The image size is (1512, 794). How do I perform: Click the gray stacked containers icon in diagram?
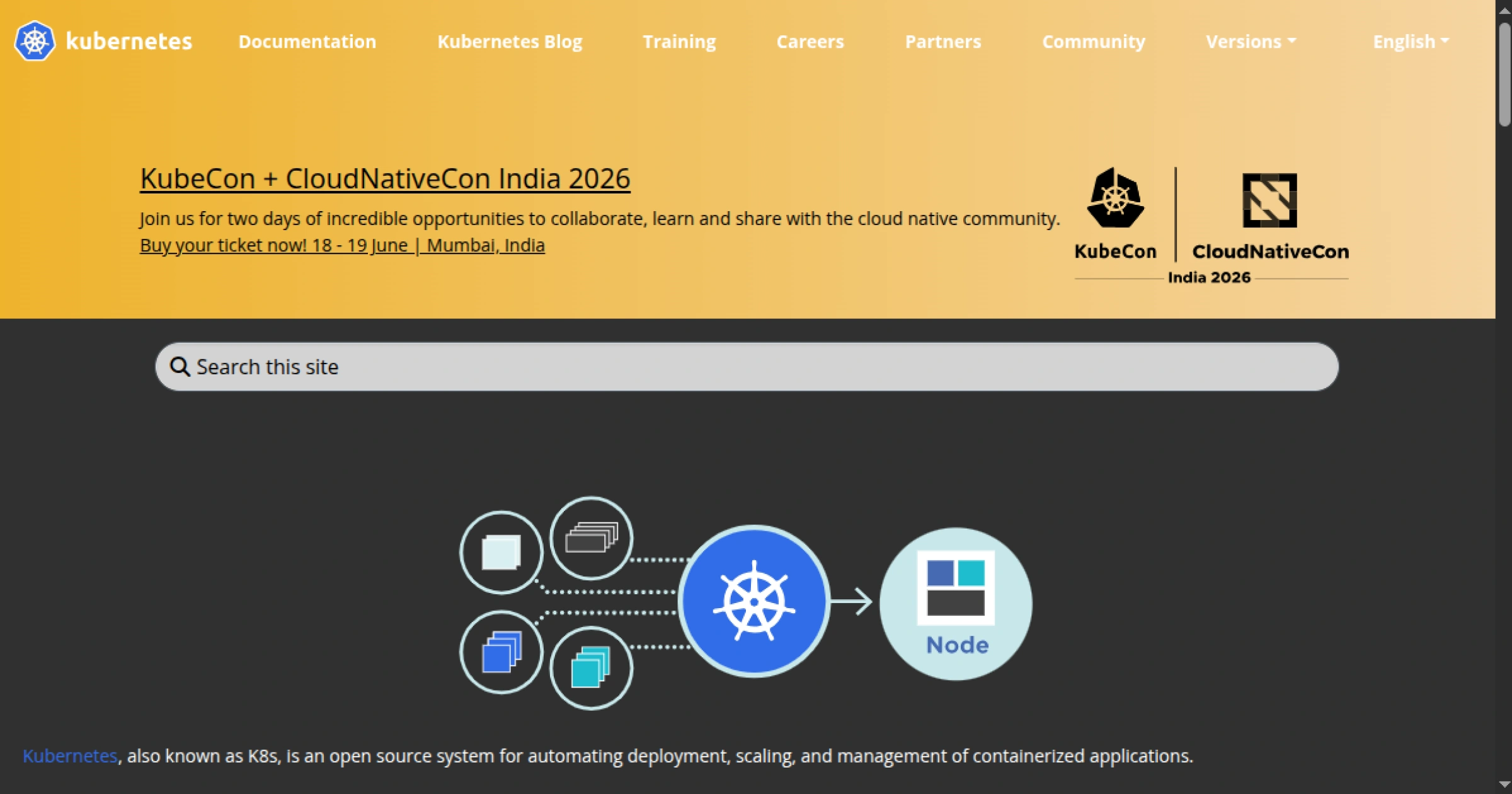click(592, 538)
